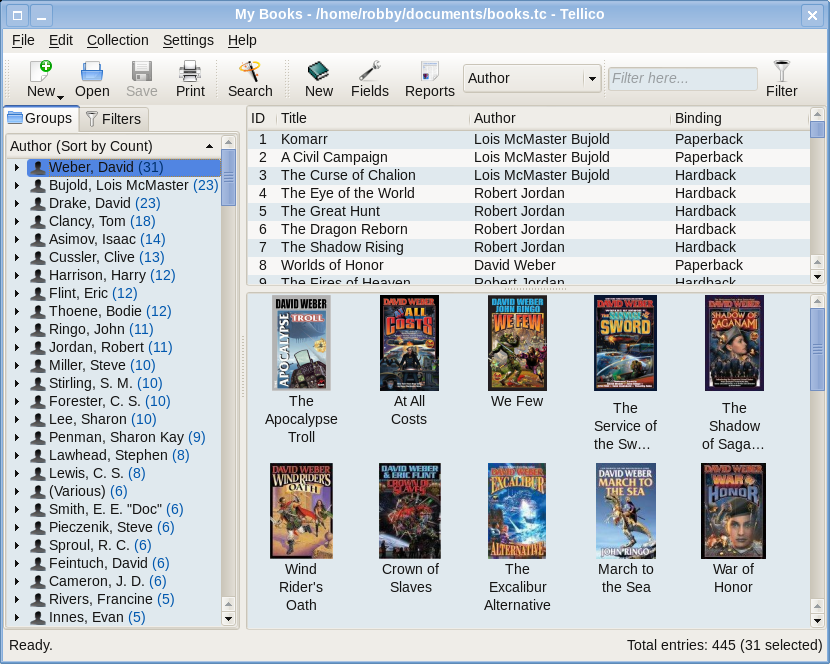
Task: Expand the Ringo, John group
Action: pos(17,330)
